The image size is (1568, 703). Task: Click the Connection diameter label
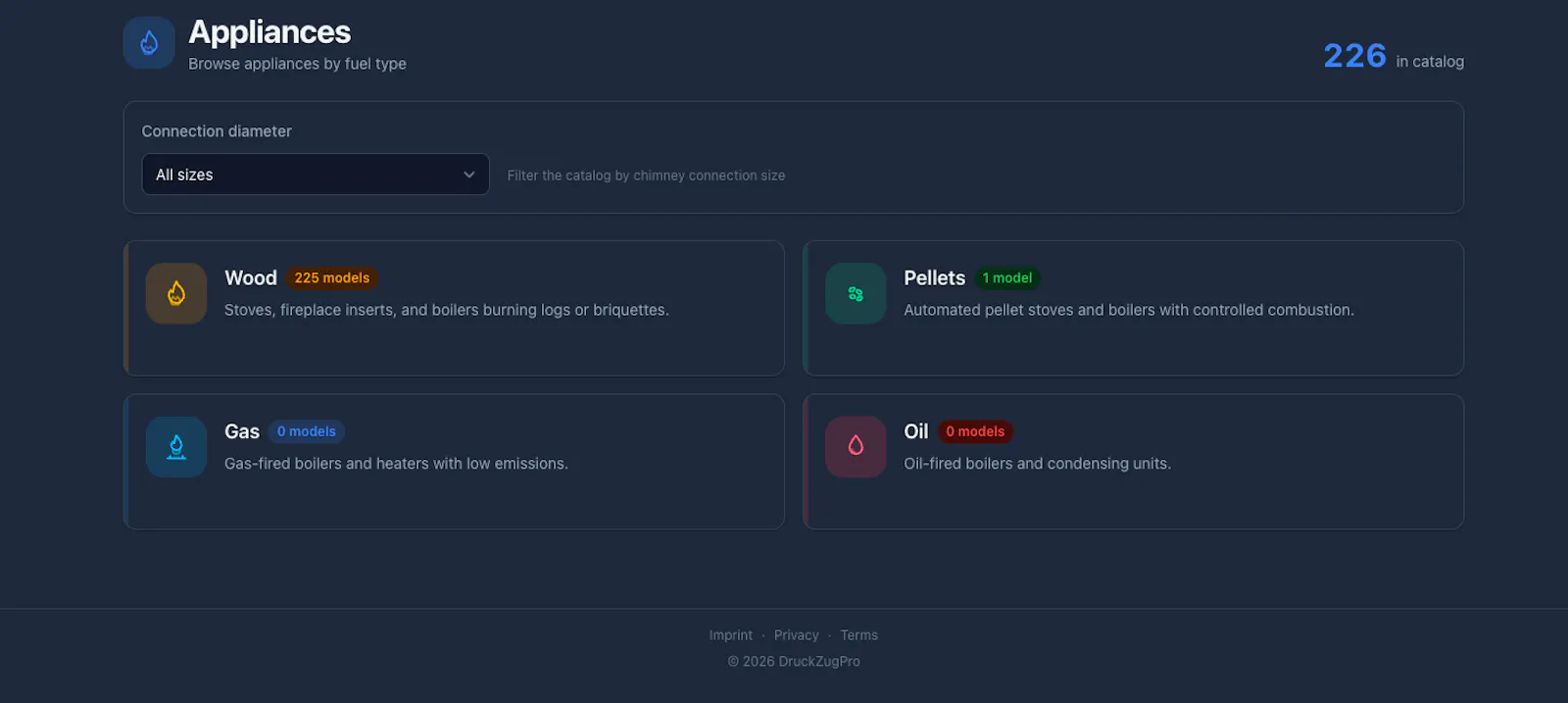pyautogui.click(x=217, y=131)
